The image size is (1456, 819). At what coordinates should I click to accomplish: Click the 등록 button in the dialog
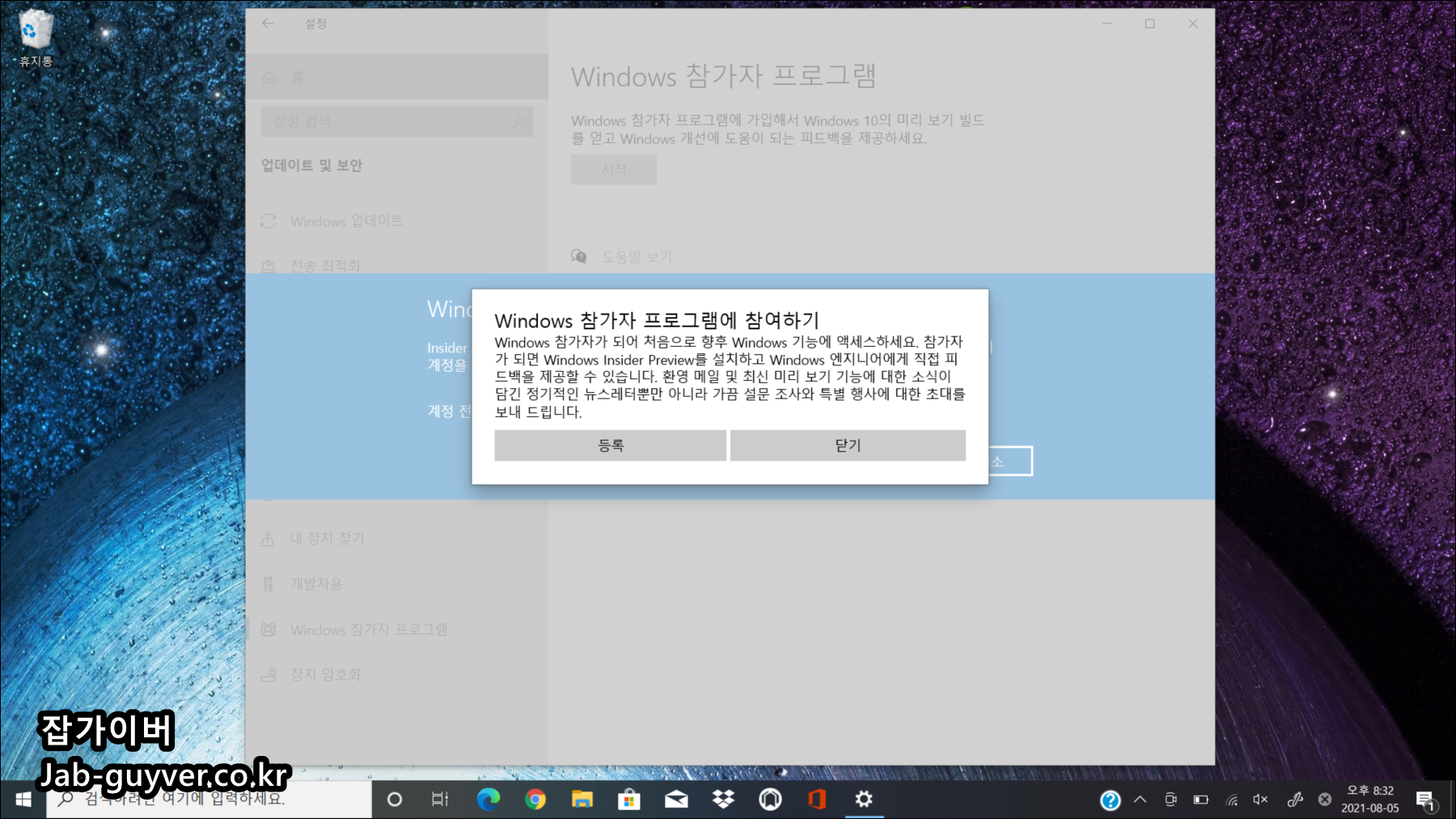point(610,445)
